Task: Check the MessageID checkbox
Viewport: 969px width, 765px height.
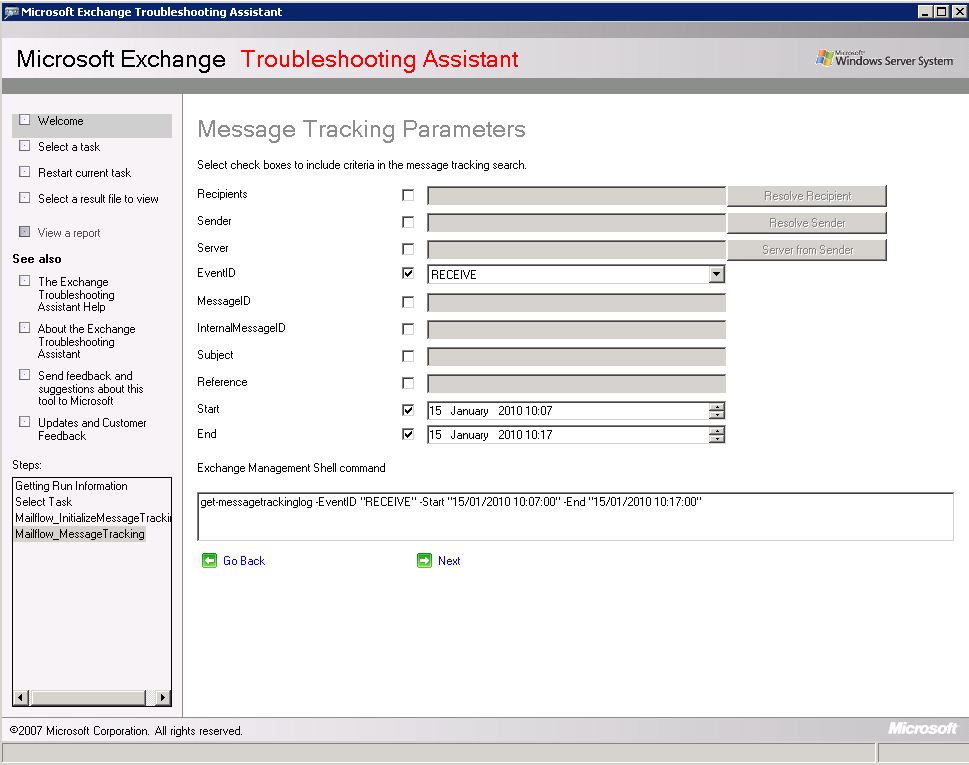Action: pyautogui.click(x=408, y=302)
